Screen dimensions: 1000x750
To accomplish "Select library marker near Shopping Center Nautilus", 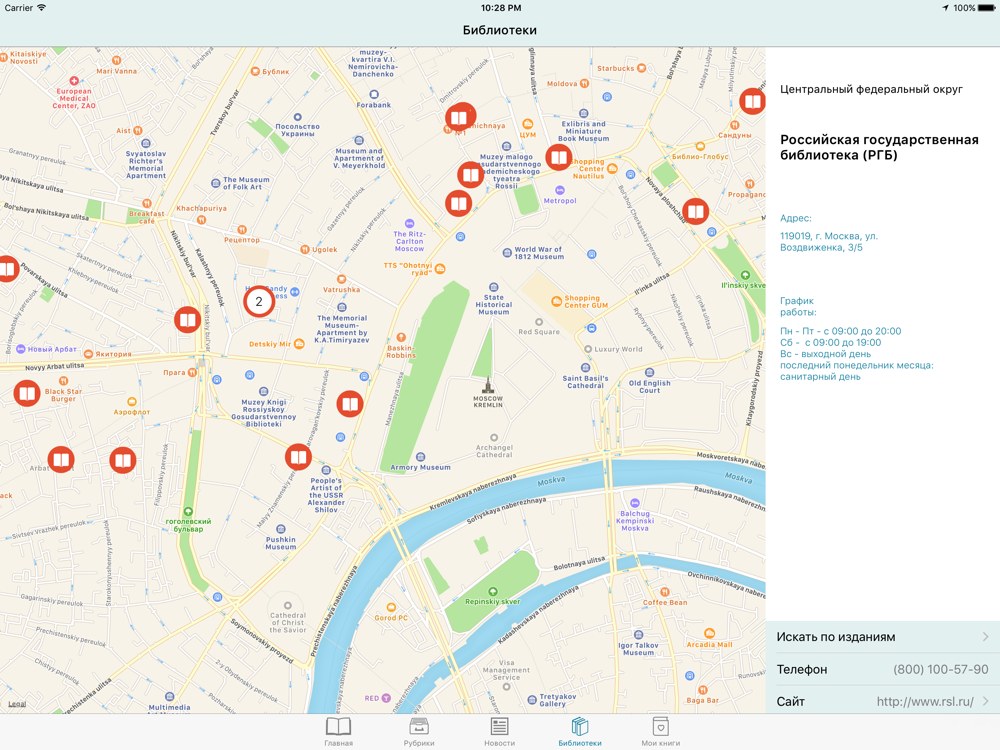I will (559, 157).
